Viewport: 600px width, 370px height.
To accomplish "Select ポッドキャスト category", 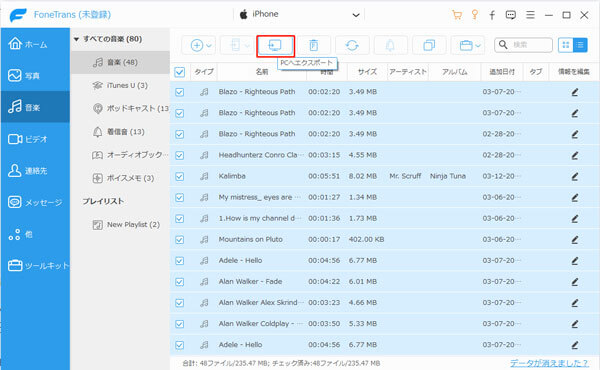I will coord(120,108).
